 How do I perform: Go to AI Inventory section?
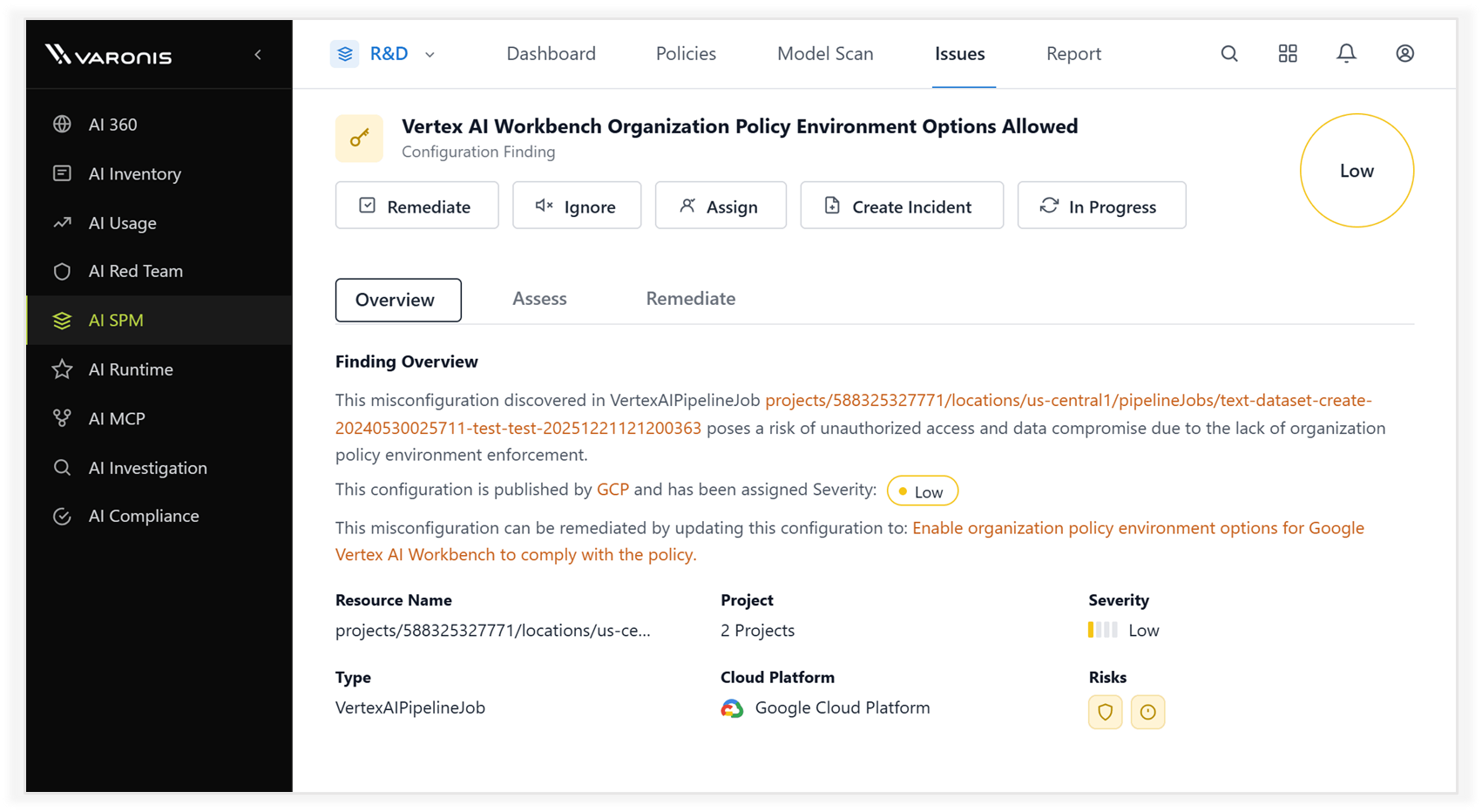point(159,173)
